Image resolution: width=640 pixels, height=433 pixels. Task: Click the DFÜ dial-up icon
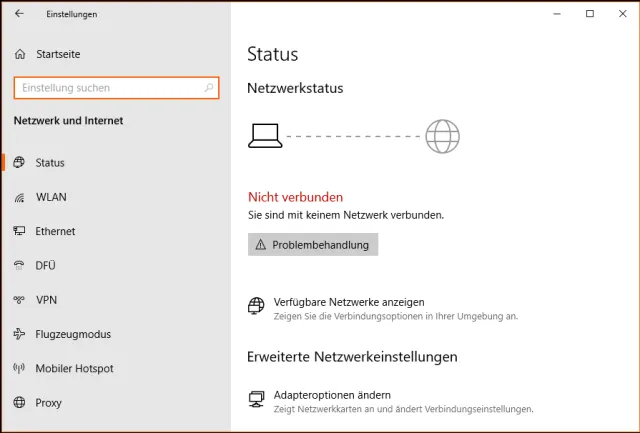tap(19, 266)
